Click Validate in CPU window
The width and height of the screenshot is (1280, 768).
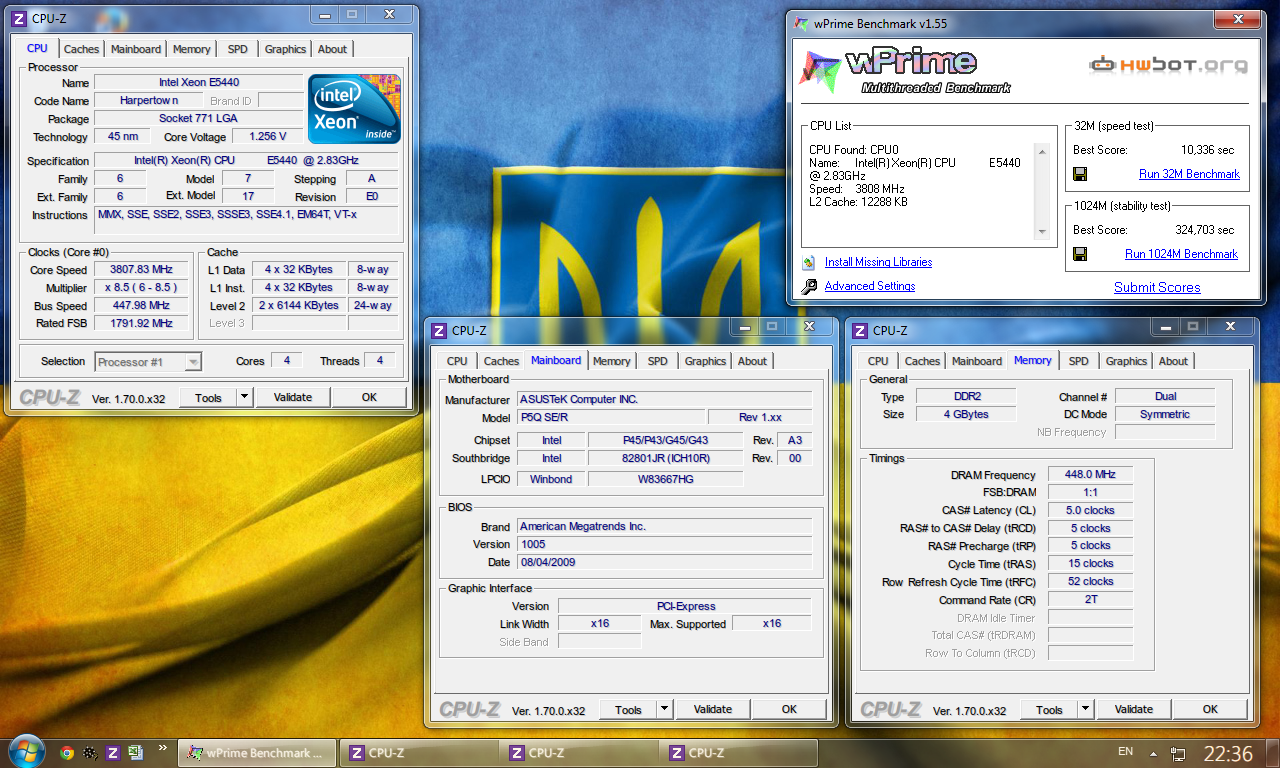point(293,397)
